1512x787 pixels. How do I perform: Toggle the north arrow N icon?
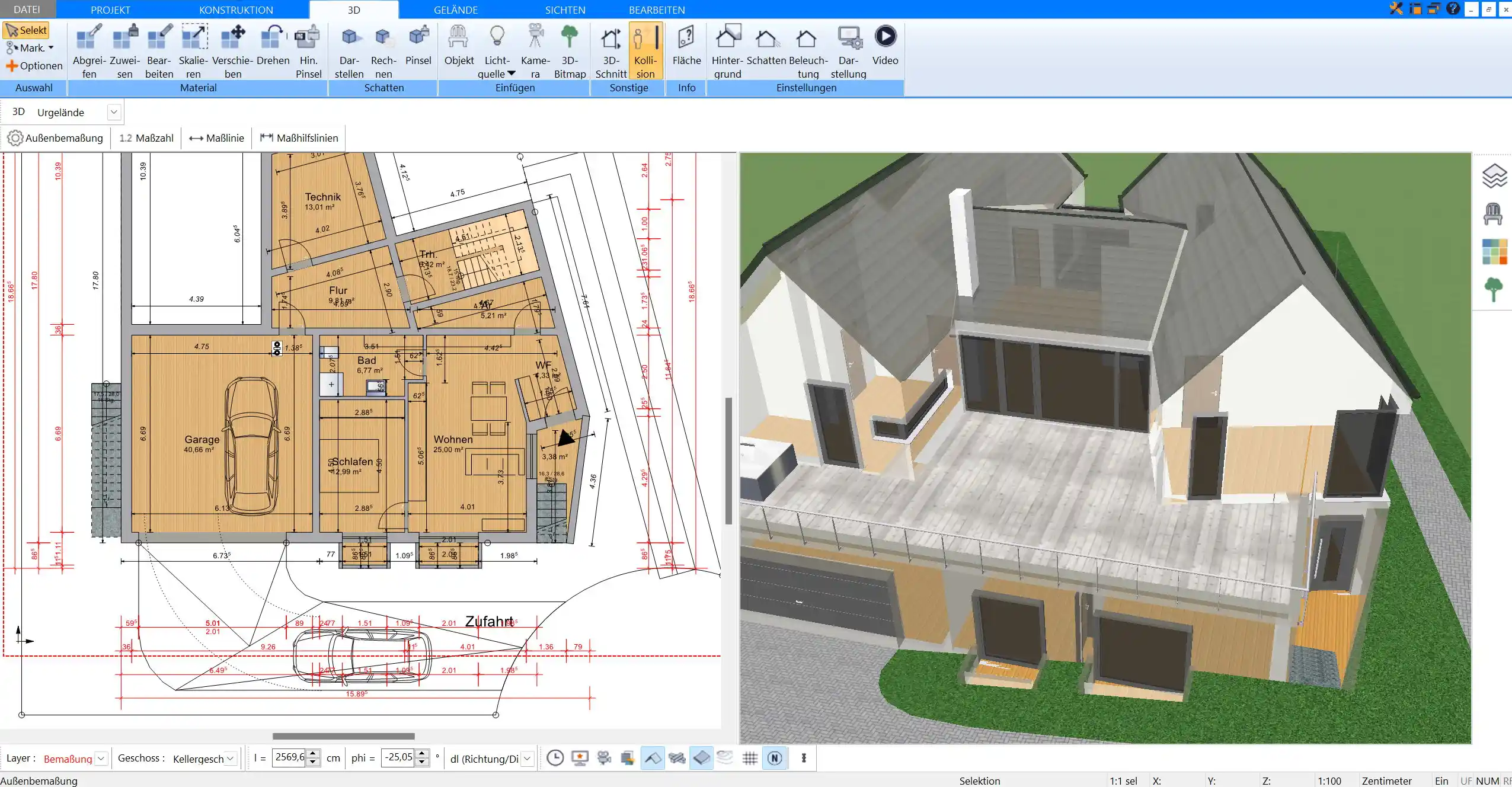click(775, 758)
